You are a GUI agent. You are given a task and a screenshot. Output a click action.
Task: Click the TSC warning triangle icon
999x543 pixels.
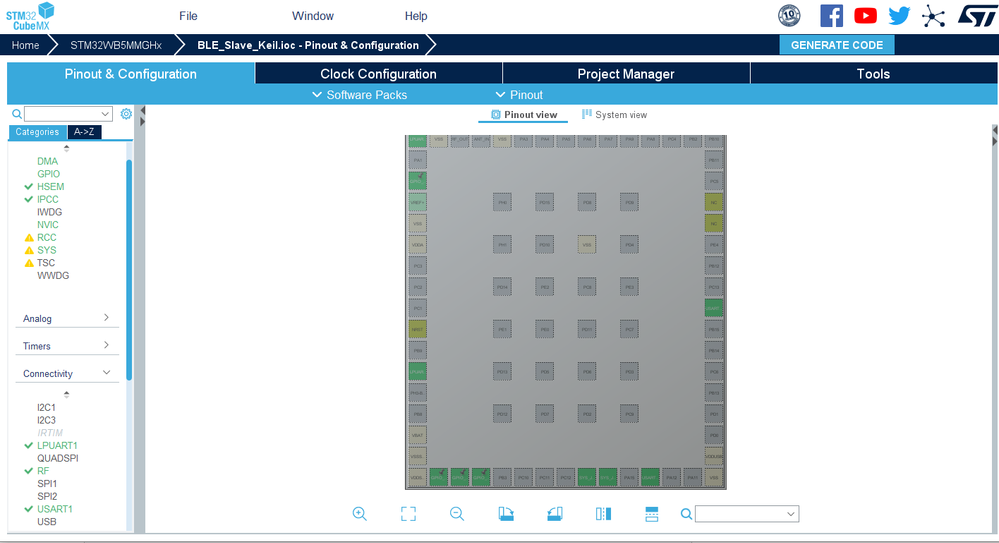(x=29, y=263)
